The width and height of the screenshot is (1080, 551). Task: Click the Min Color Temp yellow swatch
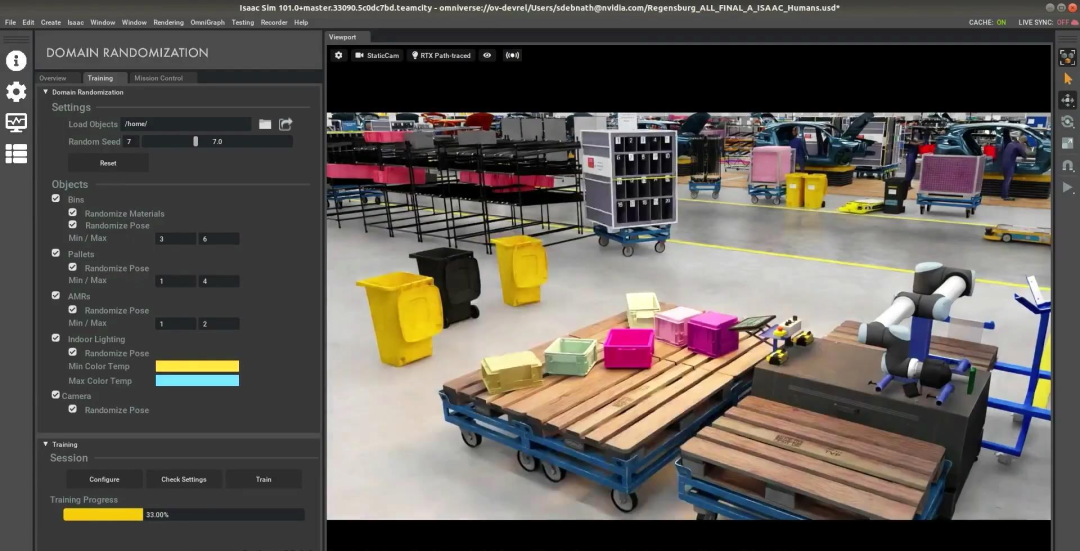coord(197,366)
